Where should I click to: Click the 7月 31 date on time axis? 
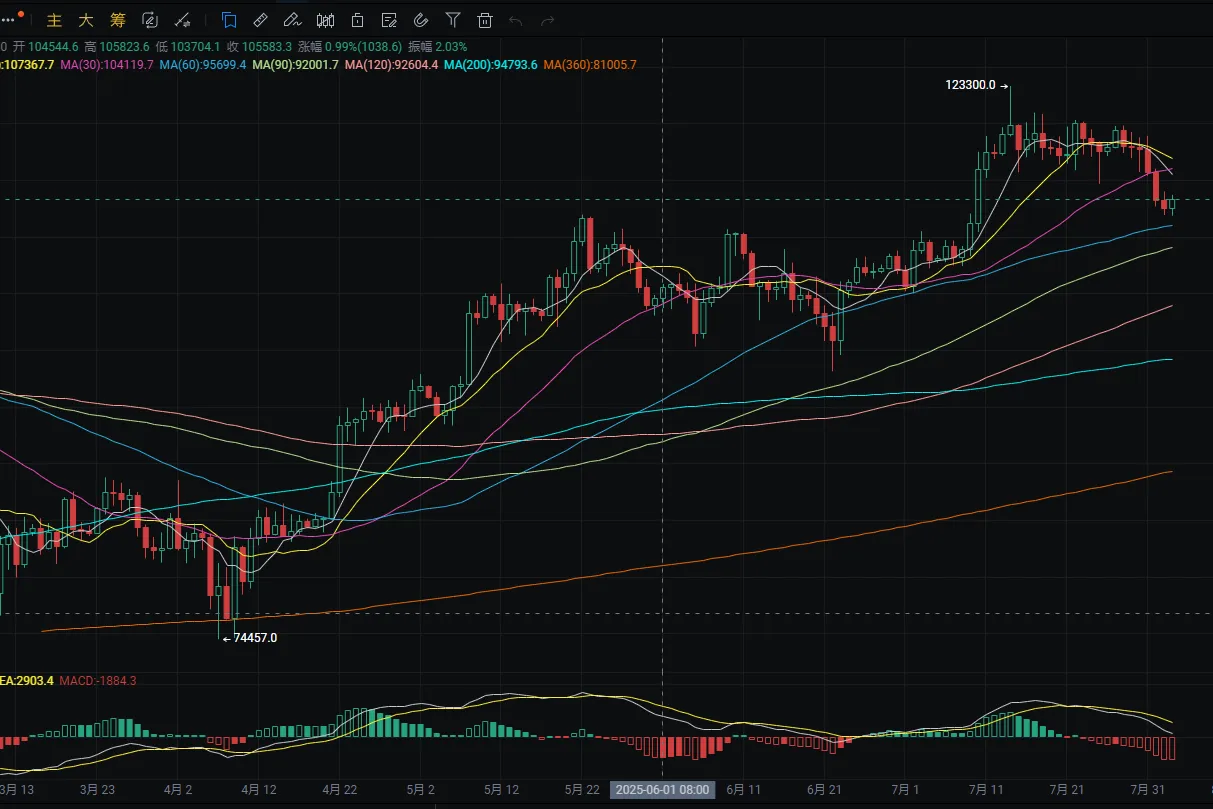click(x=1148, y=790)
